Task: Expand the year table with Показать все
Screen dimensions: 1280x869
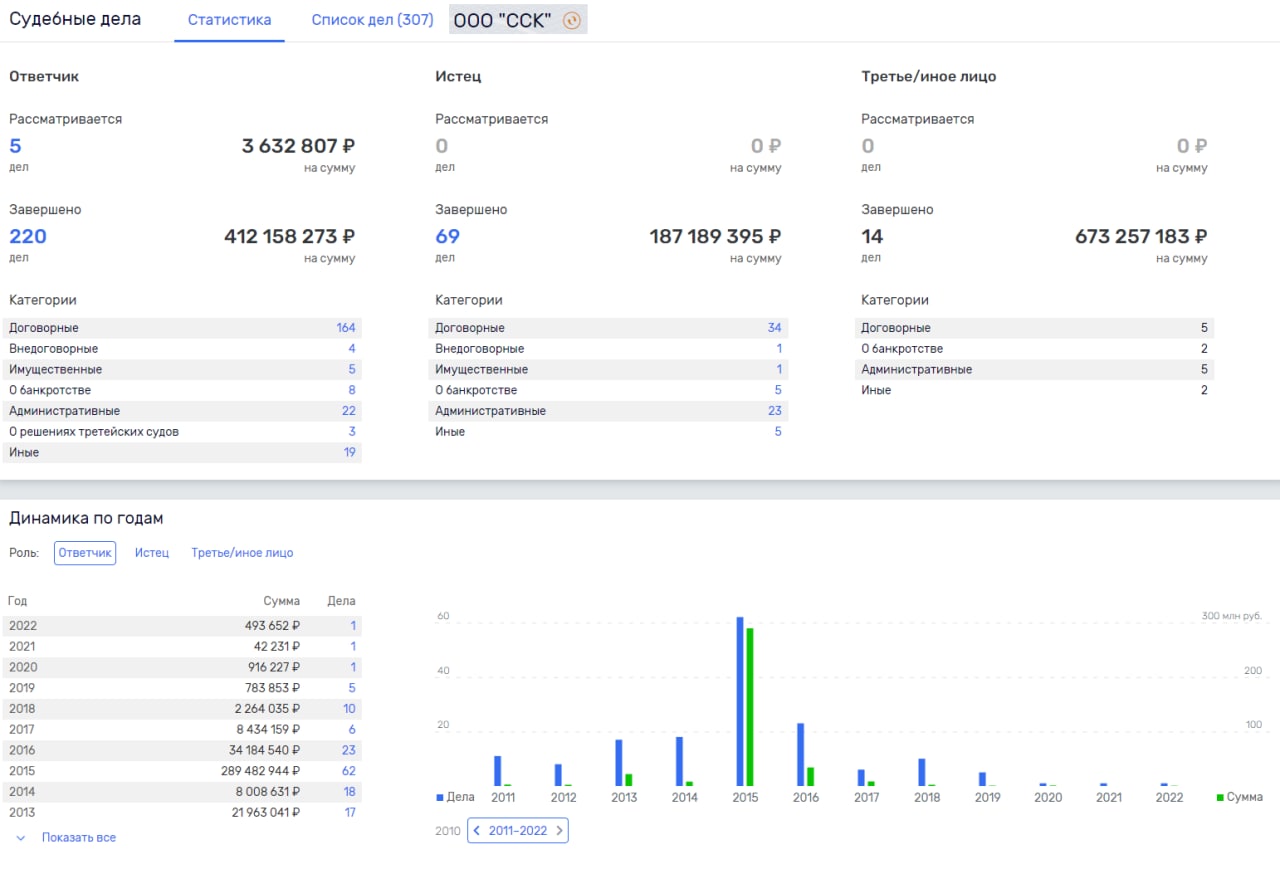Action: coord(79,838)
